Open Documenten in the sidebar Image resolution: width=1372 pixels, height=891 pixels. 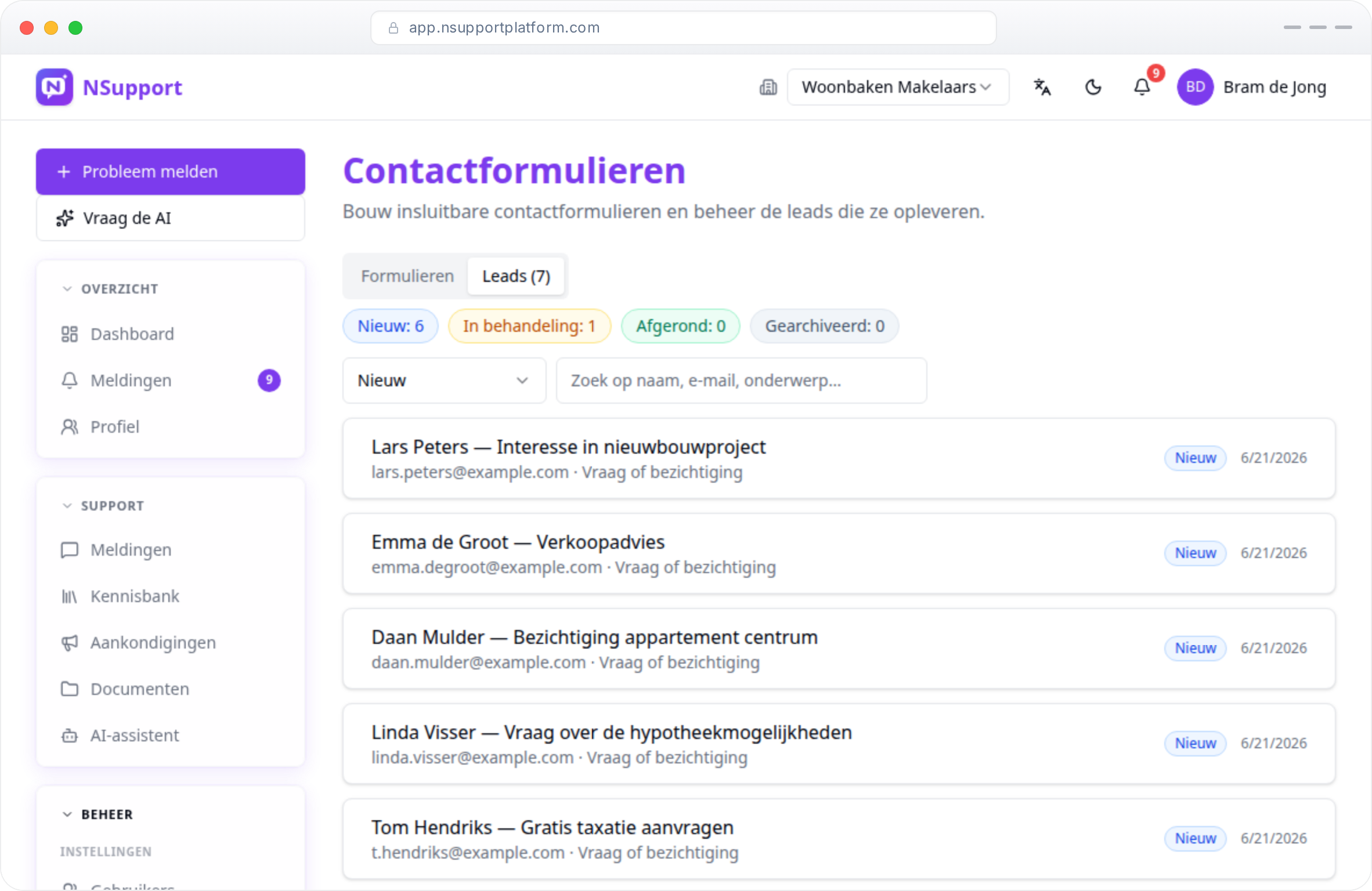171,689
